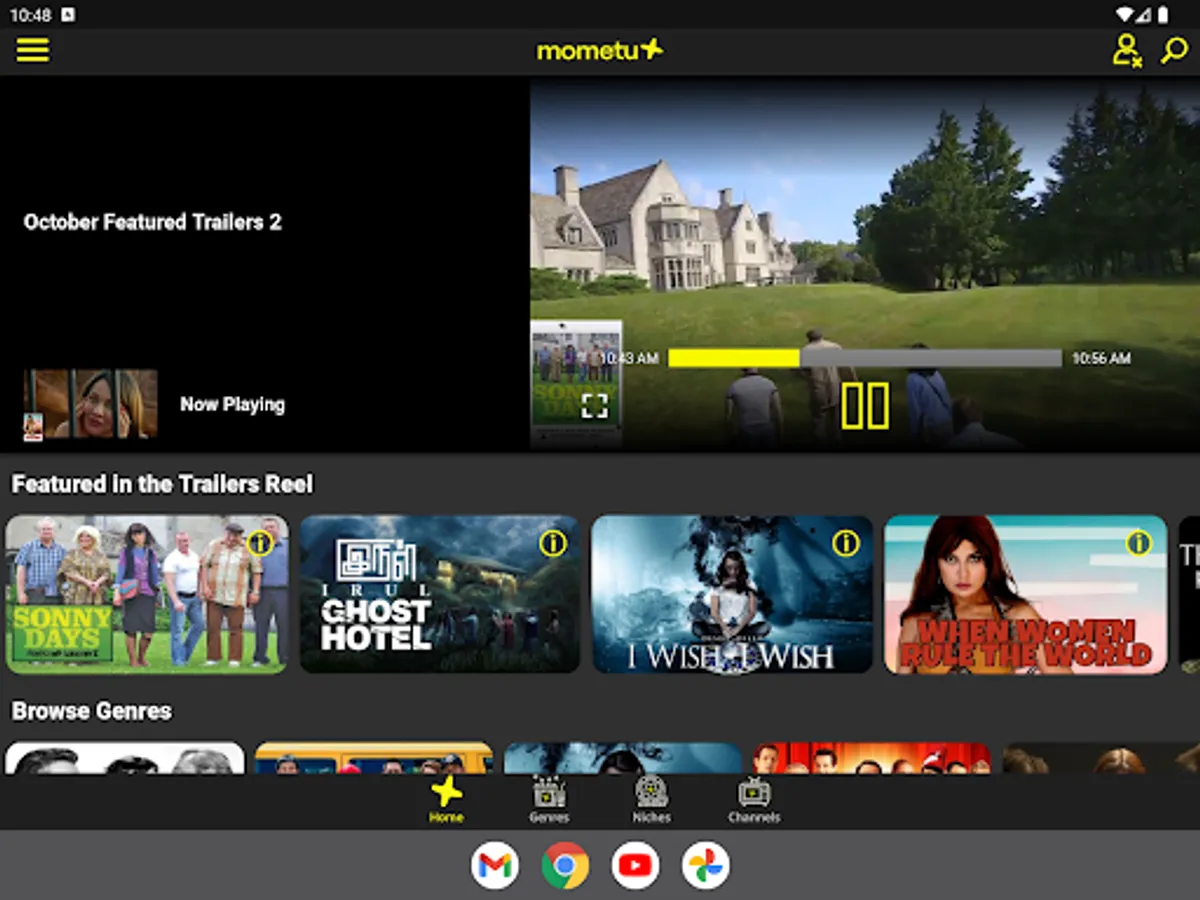Switch to the Niches tab
1200x900 pixels.
click(x=651, y=800)
